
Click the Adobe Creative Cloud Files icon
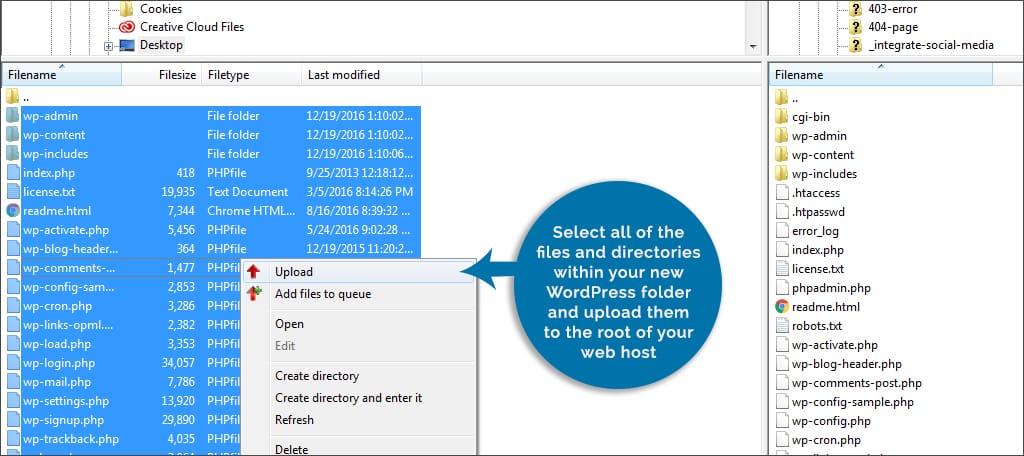point(127,27)
